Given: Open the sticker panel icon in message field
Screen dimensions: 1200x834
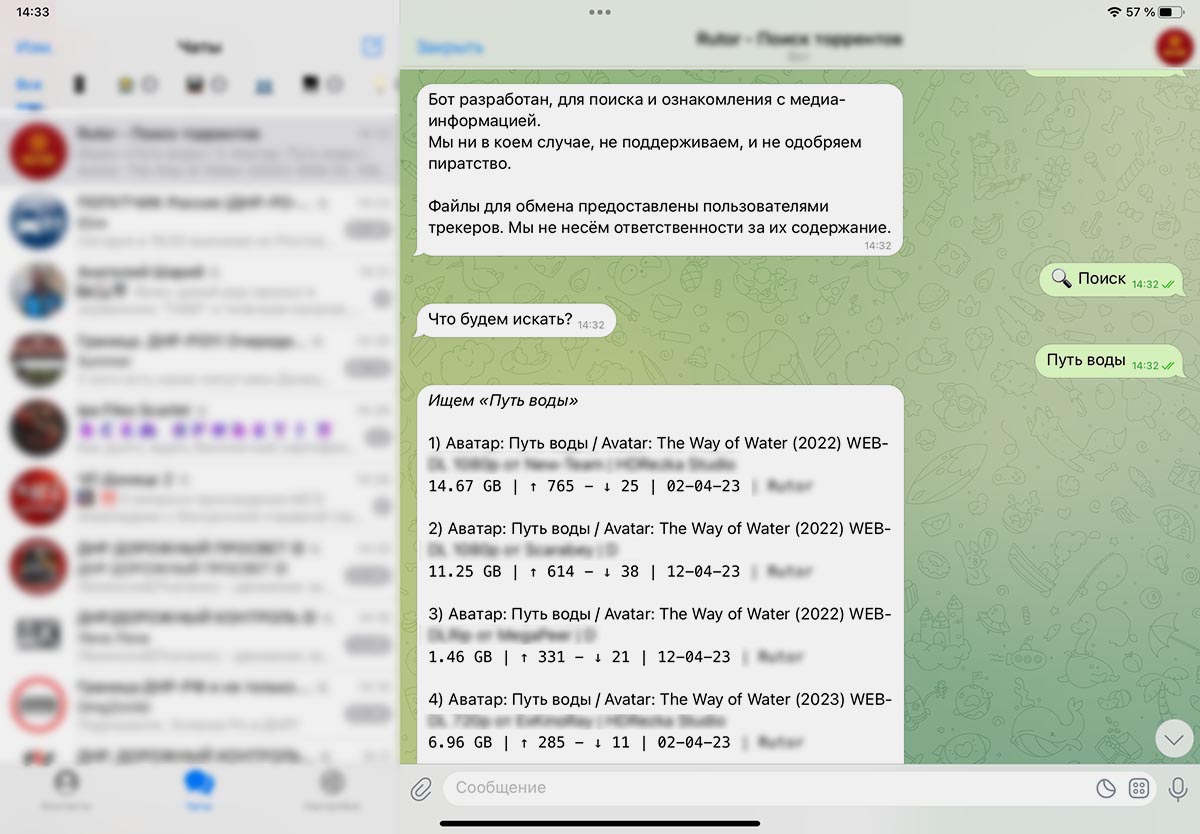Looking at the screenshot, I should (1105, 788).
